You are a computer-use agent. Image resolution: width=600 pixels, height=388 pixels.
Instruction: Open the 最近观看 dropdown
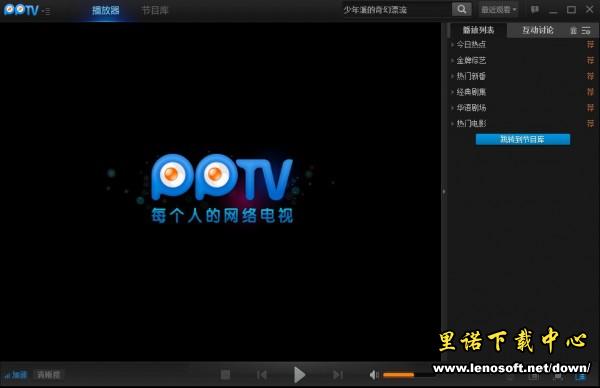[498, 10]
